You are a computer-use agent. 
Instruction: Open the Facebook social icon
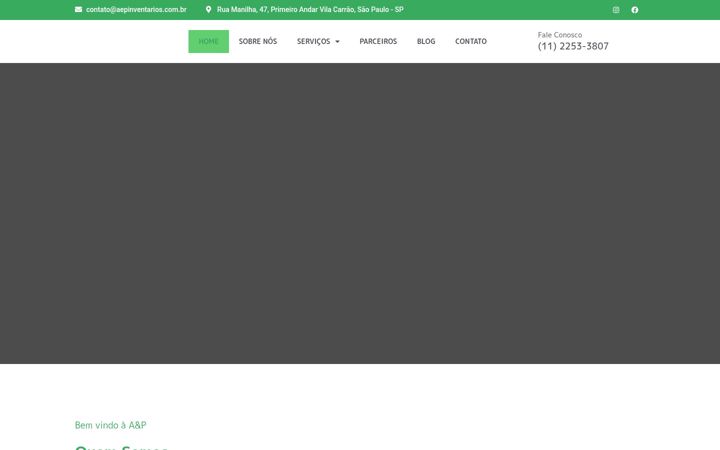pos(635,10)
